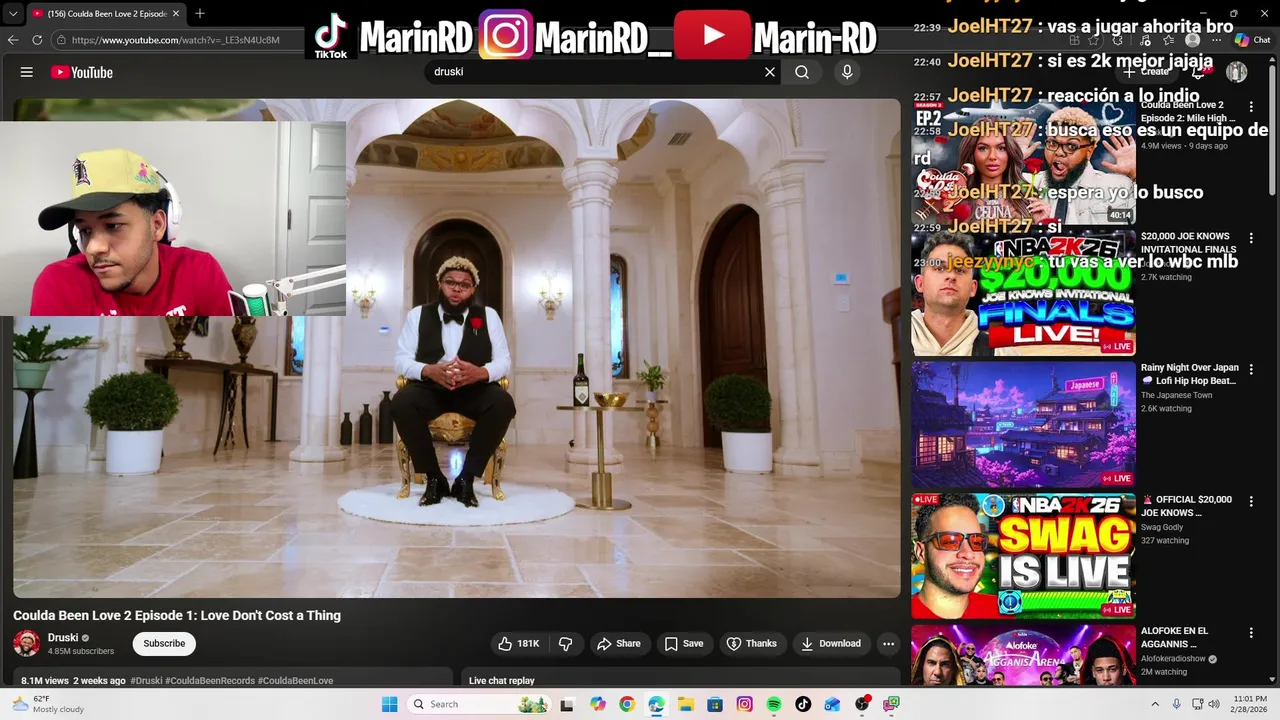Viewport: 1280px width, 720px height.
Task: Open the Edge Copilot Chat button
Action: coord(1253,40)
